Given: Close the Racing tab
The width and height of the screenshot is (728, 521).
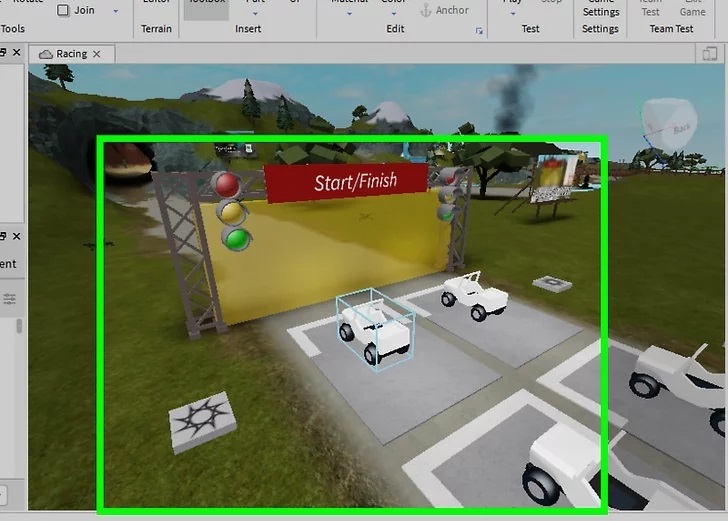Looking at the screenshot, I should click(97, 54).
